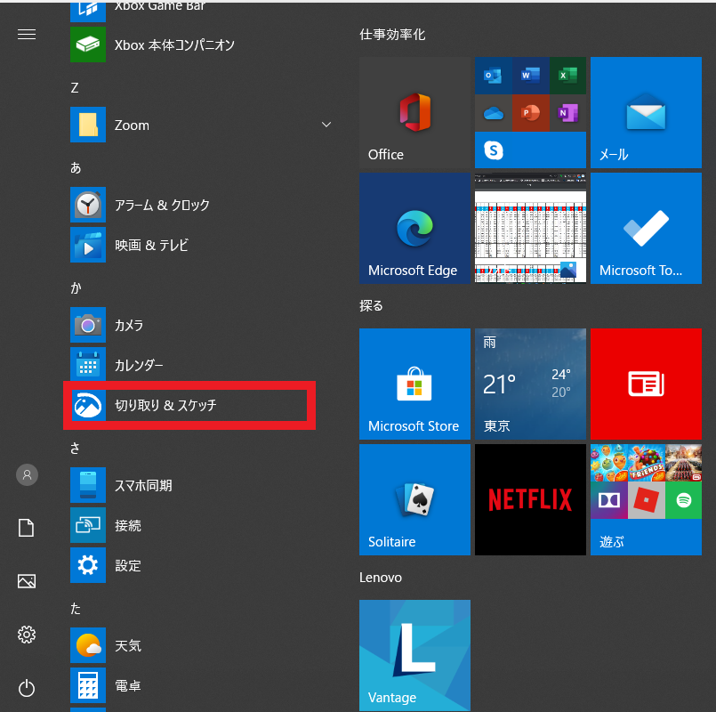Screen dimensions: 716x712
Task: Launch the Lenovo Vantage tile
Action: click(415, 655)
